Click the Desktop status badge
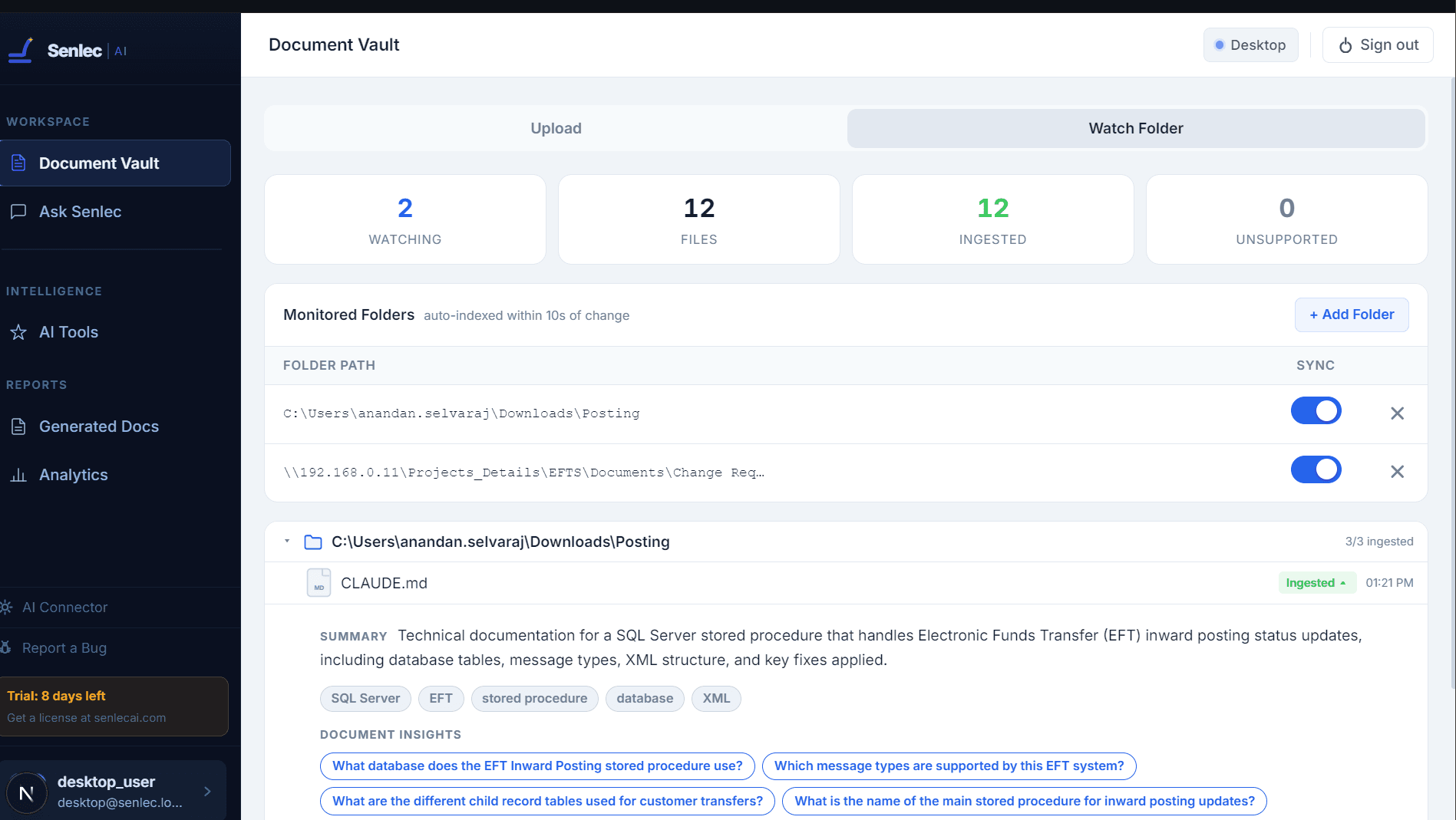1456x820 pixels. pos(1250,45)
